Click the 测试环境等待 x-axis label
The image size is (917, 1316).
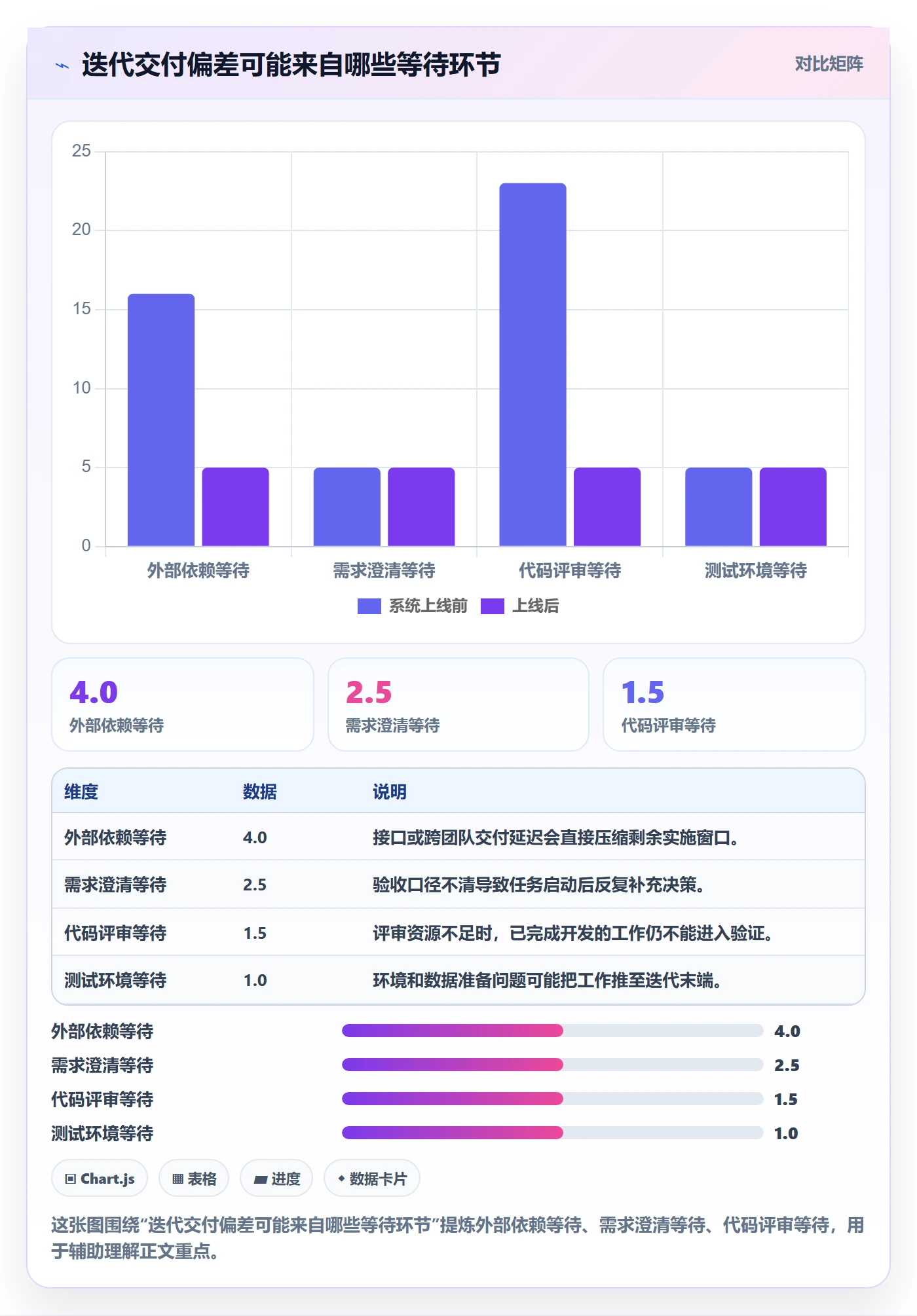point(756,570)
